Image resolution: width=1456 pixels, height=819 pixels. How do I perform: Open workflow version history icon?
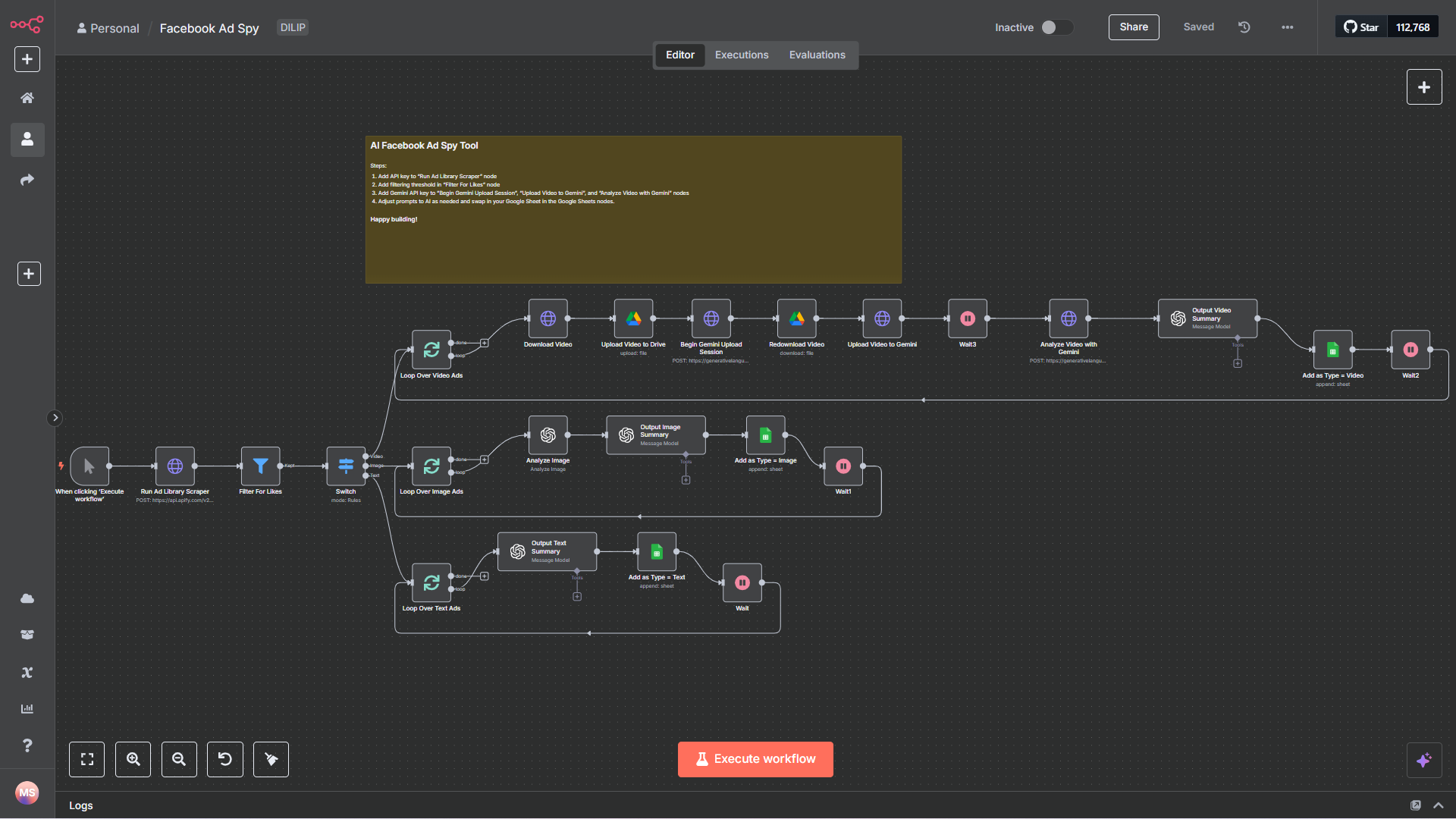tap(1244, 27)
